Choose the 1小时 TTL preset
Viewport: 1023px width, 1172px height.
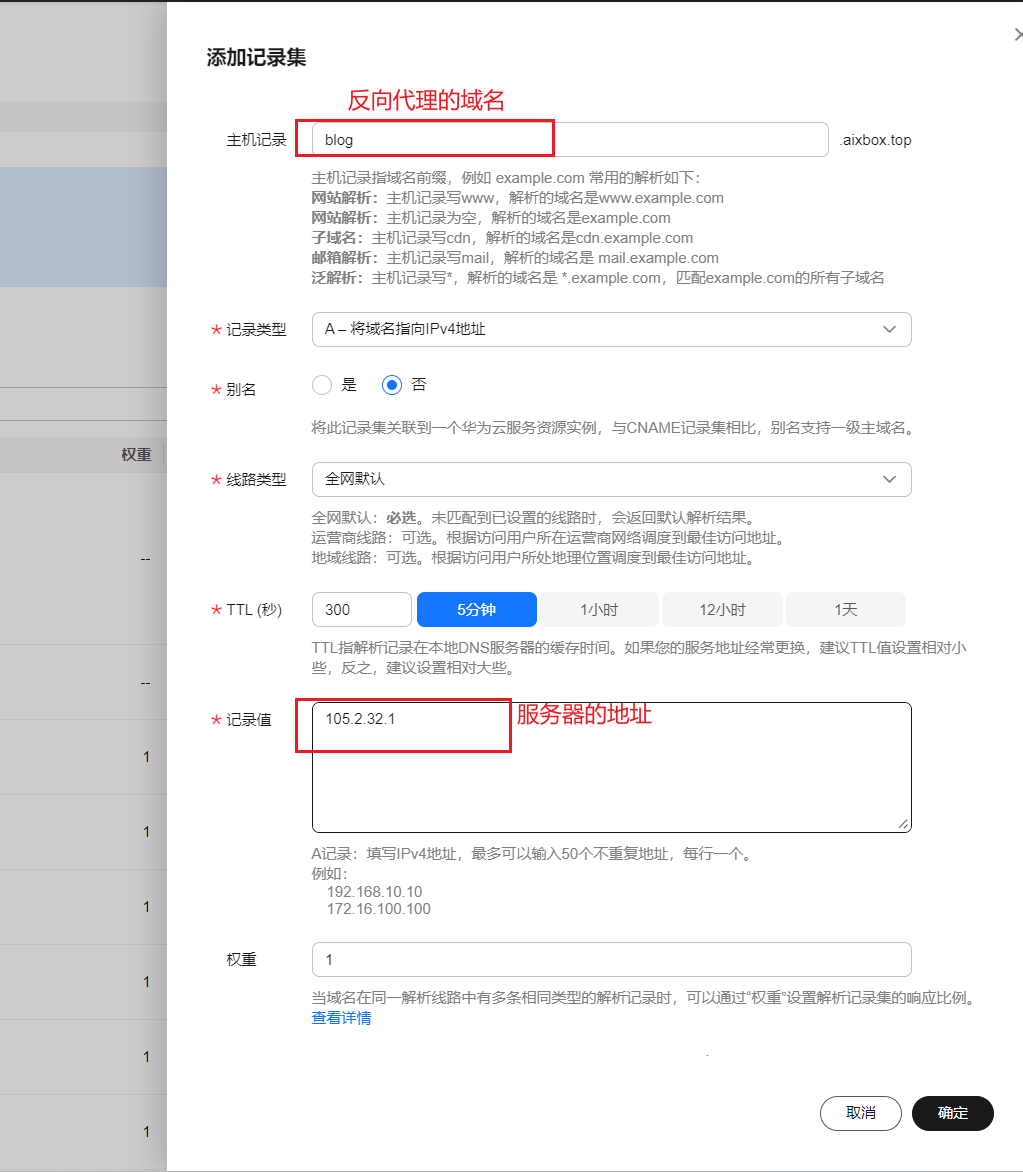click(x=599, y=610)
